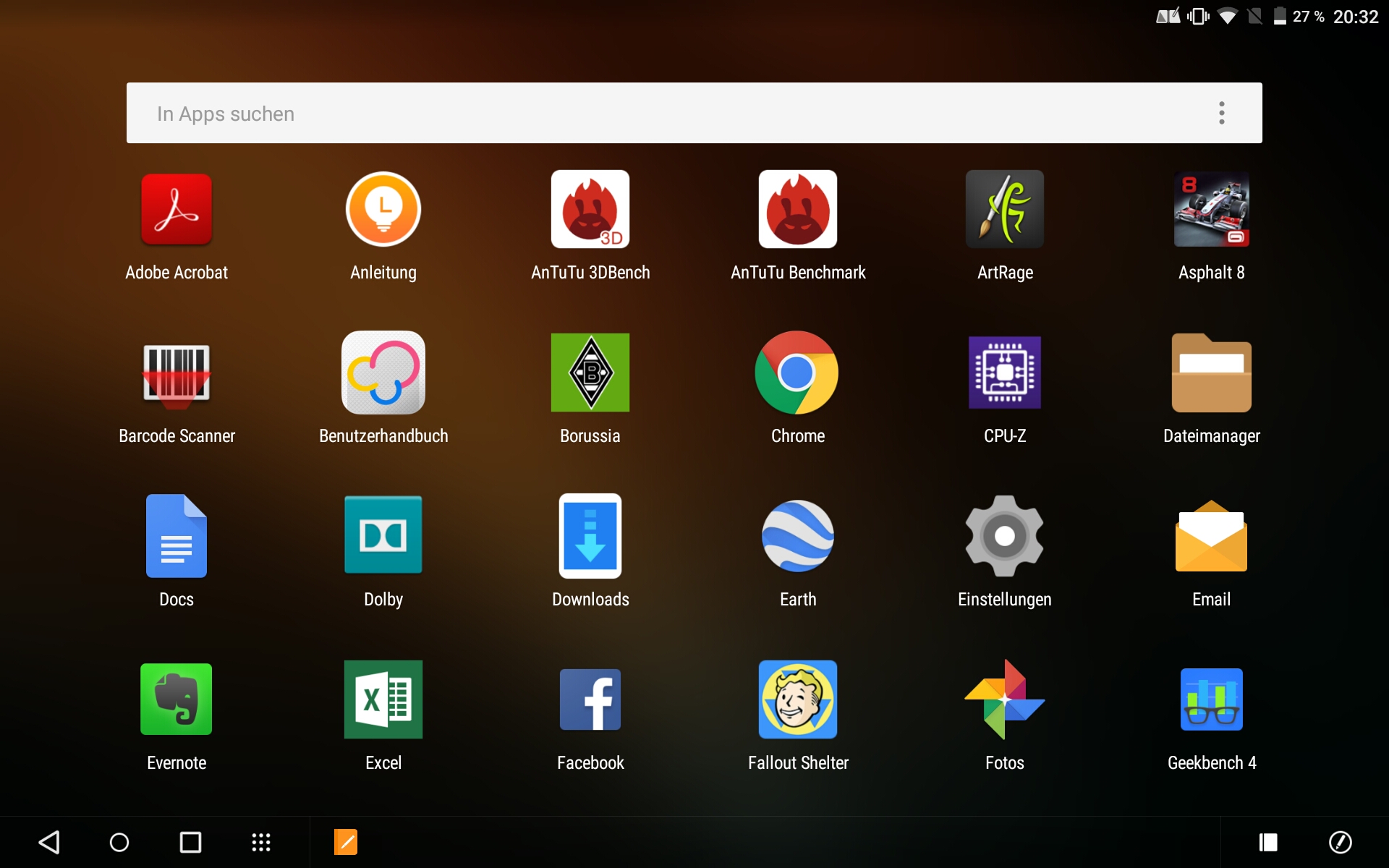Tap the Android home circle button
Image resolution: width=1389 pixels, height=868 pixels.
click(119, 842)
